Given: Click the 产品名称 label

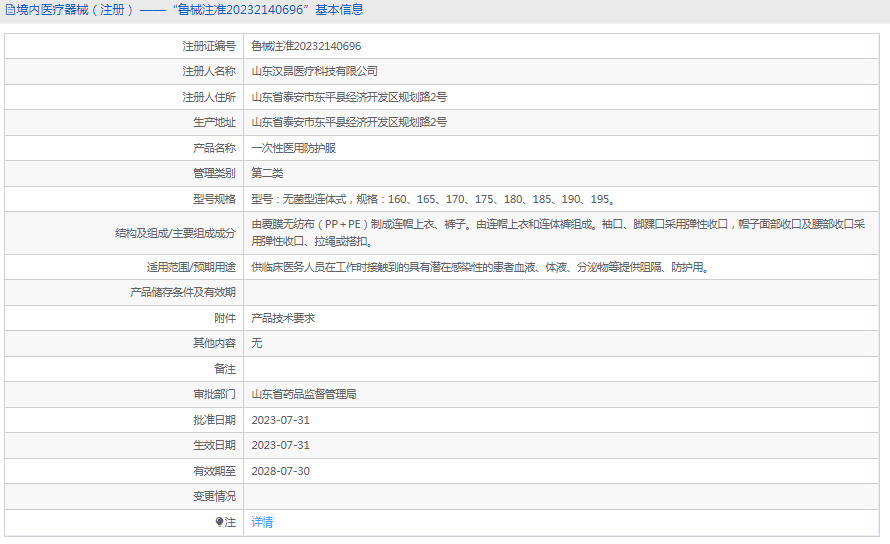Looking at the screenshot, I should coord(214,148).
